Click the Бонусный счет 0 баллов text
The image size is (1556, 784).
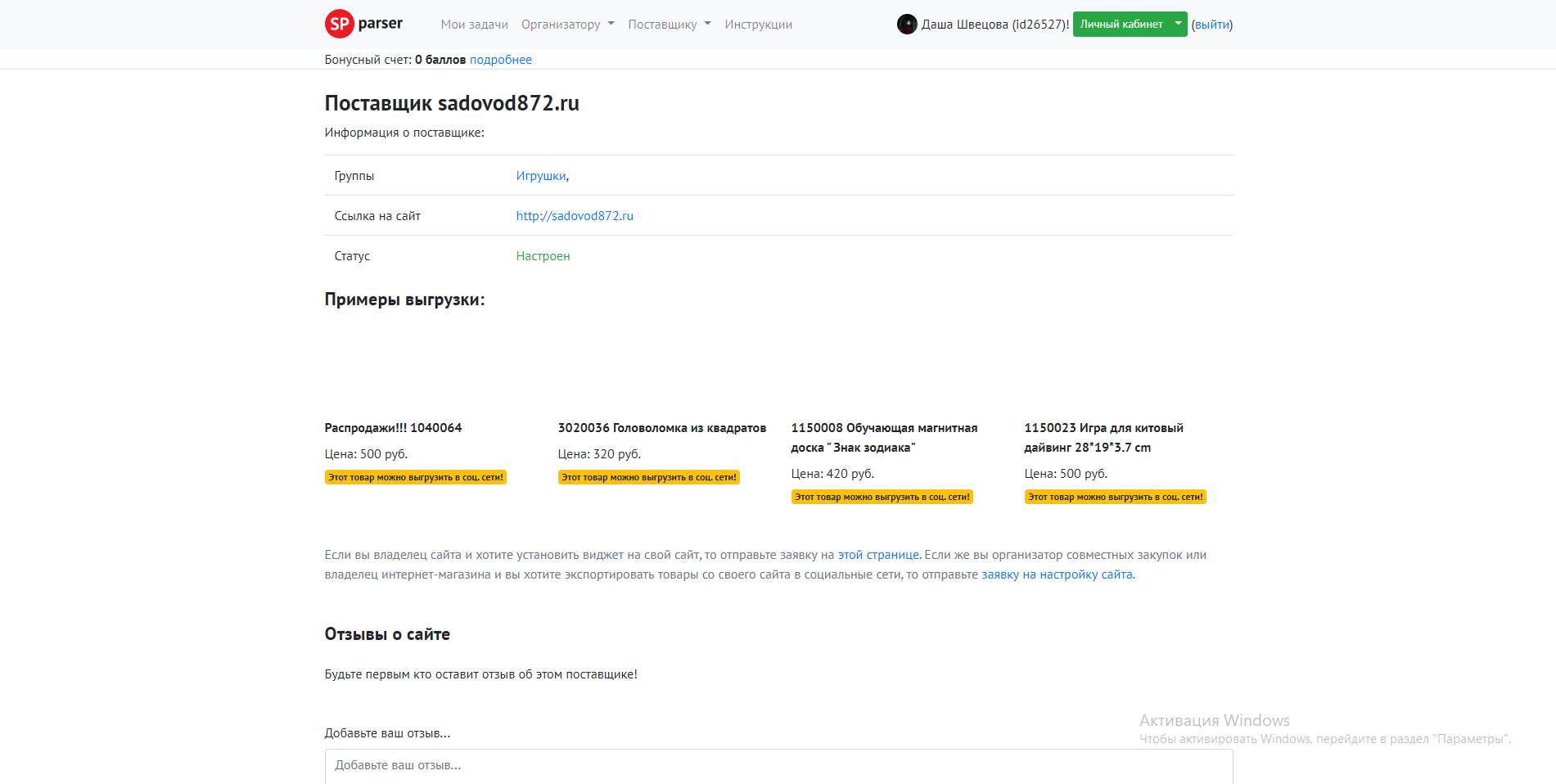point(395,60)
